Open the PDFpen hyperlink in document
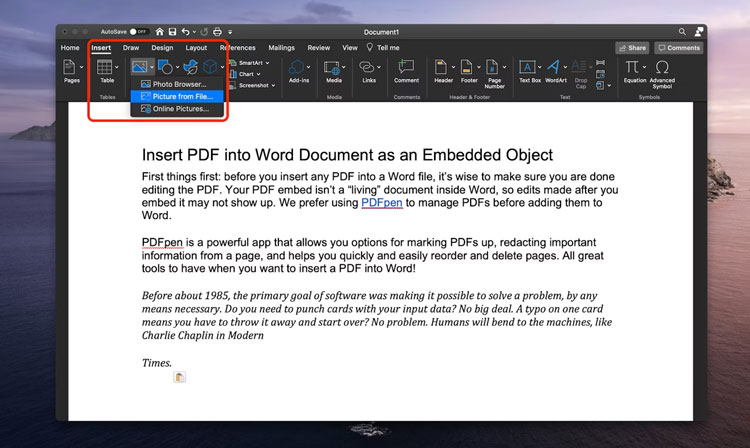The width and height of the screenshot is (750, 448). pos(381,202)
